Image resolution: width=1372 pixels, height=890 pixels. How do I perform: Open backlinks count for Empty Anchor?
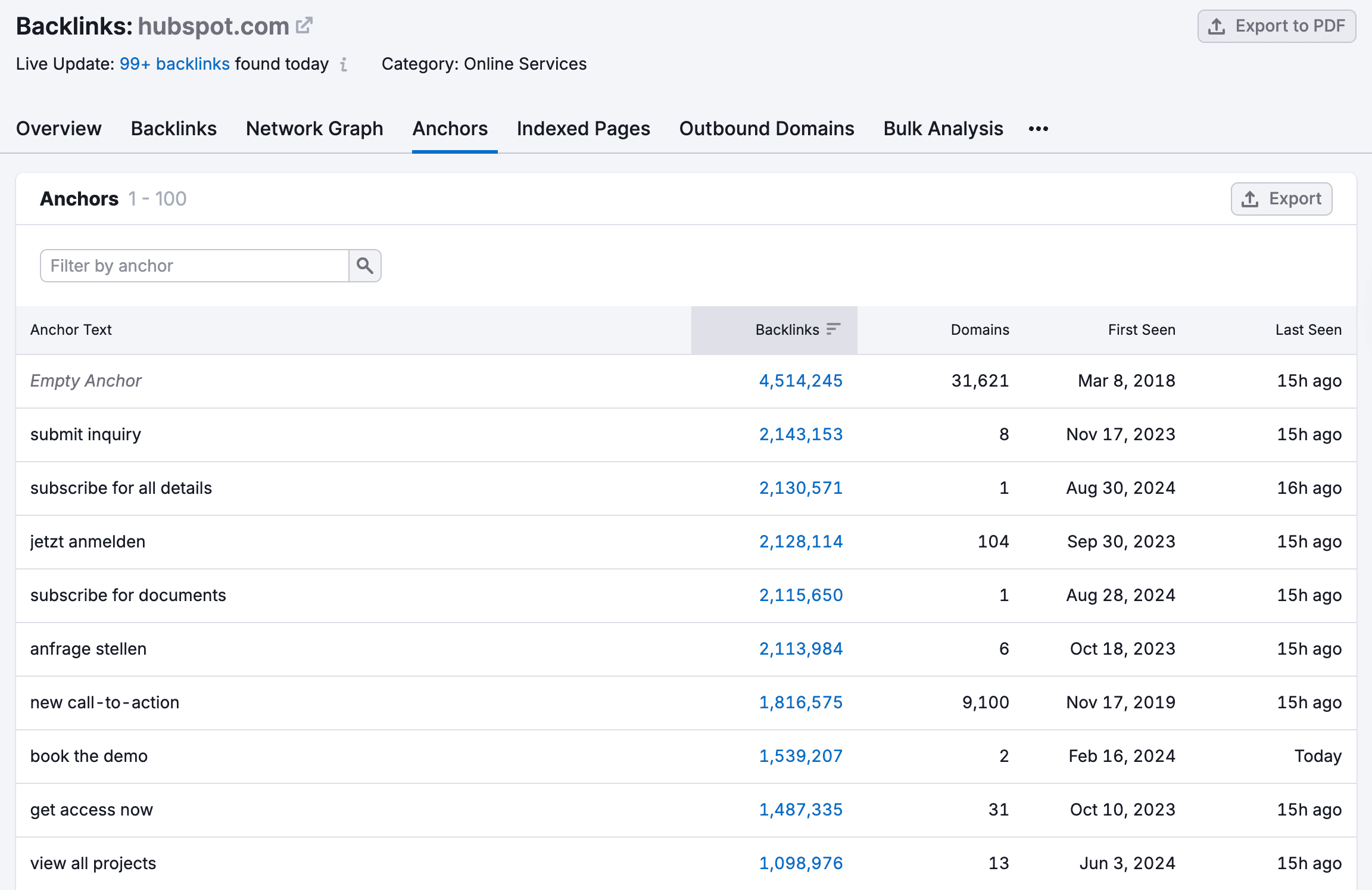tap(800, 381)
